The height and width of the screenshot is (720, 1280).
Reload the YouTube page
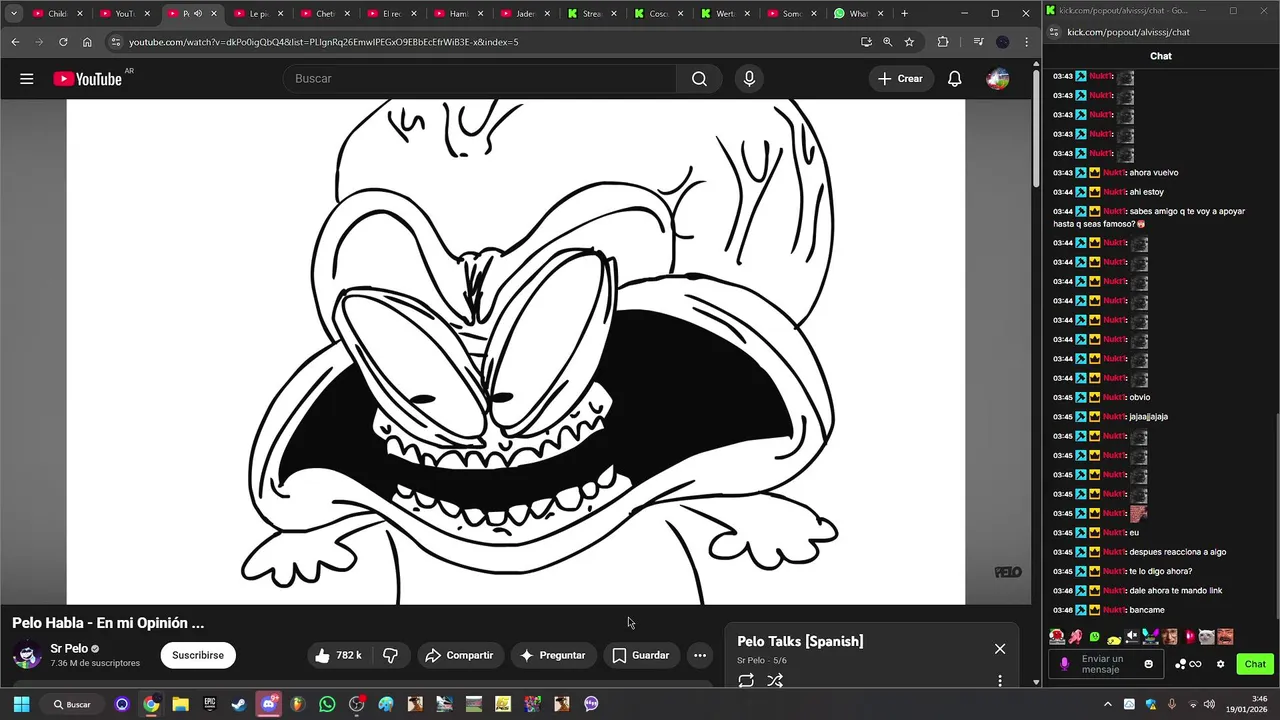tap(63, 42)
